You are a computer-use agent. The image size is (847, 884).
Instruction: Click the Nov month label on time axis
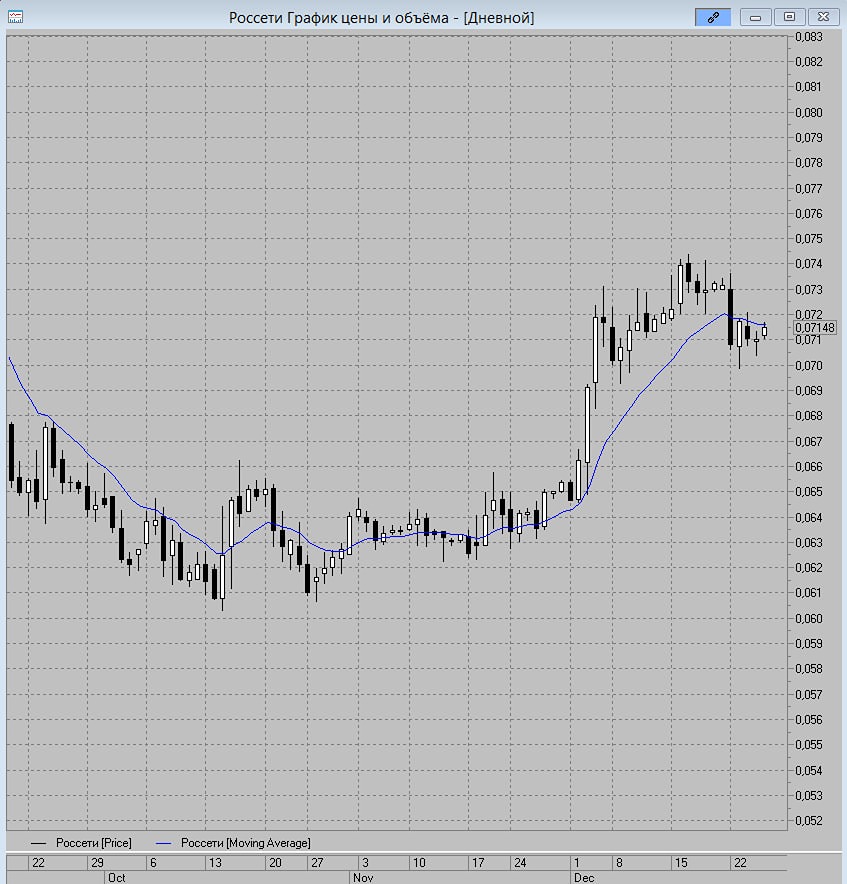tap(363, 878)
